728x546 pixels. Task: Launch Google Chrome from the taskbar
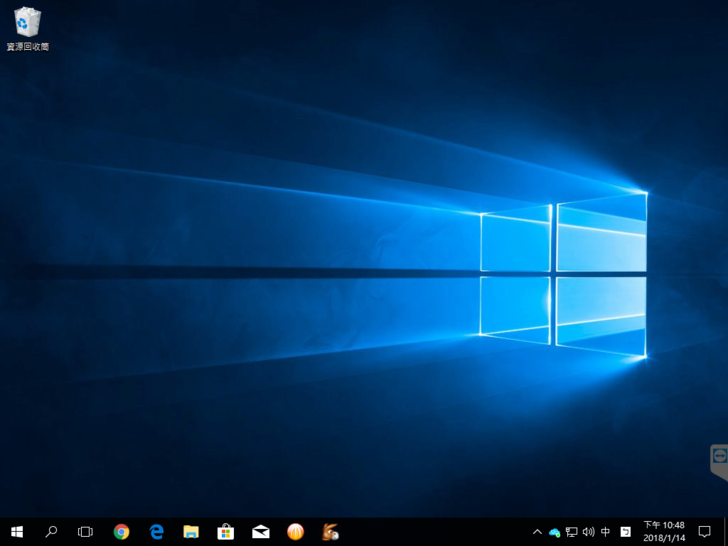tap(121, 532)
